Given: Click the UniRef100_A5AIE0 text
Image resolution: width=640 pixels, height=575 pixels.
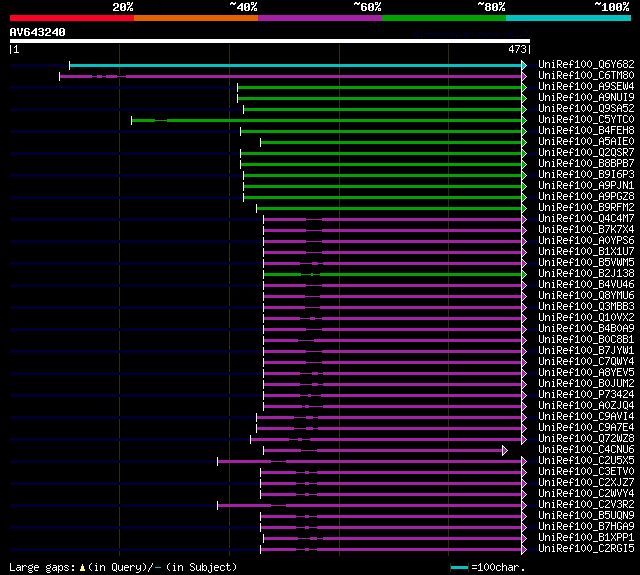Looking at the screenshot, I should click(x=586, y=142).
